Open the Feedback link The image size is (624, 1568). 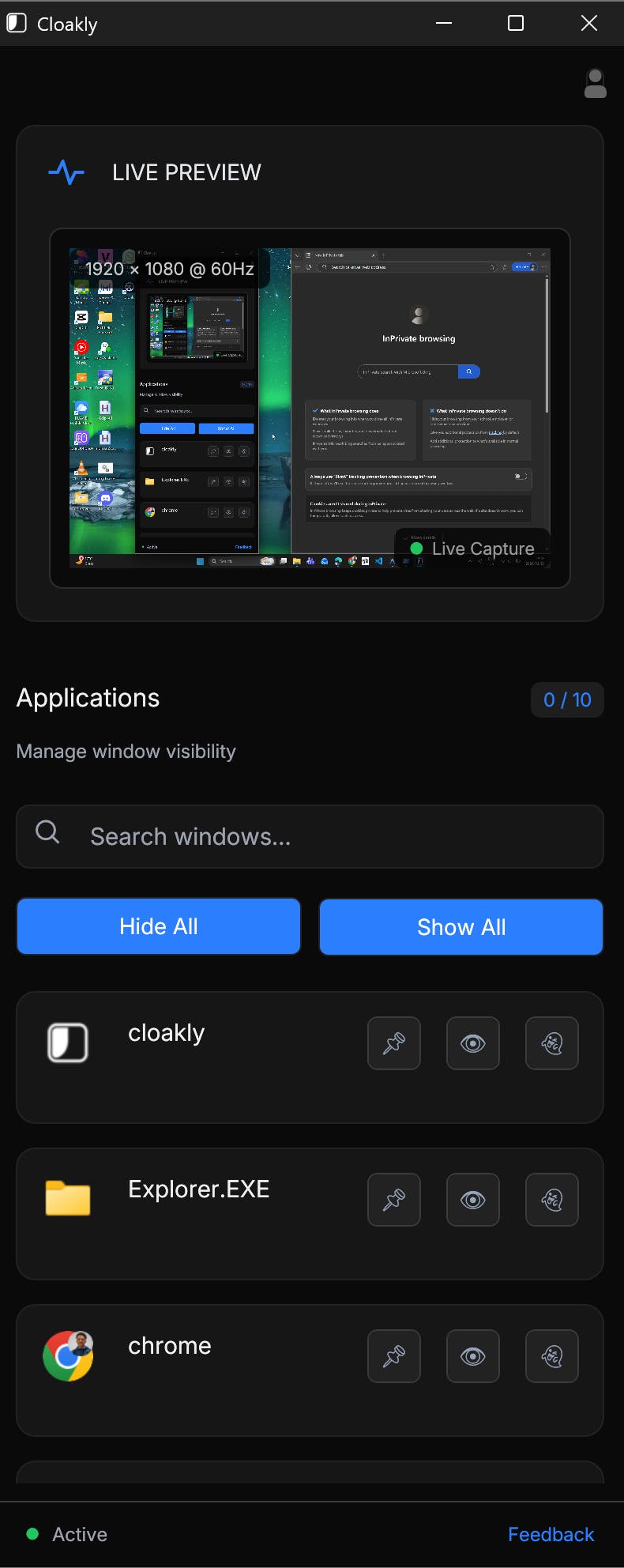[x=551, y=1534]
